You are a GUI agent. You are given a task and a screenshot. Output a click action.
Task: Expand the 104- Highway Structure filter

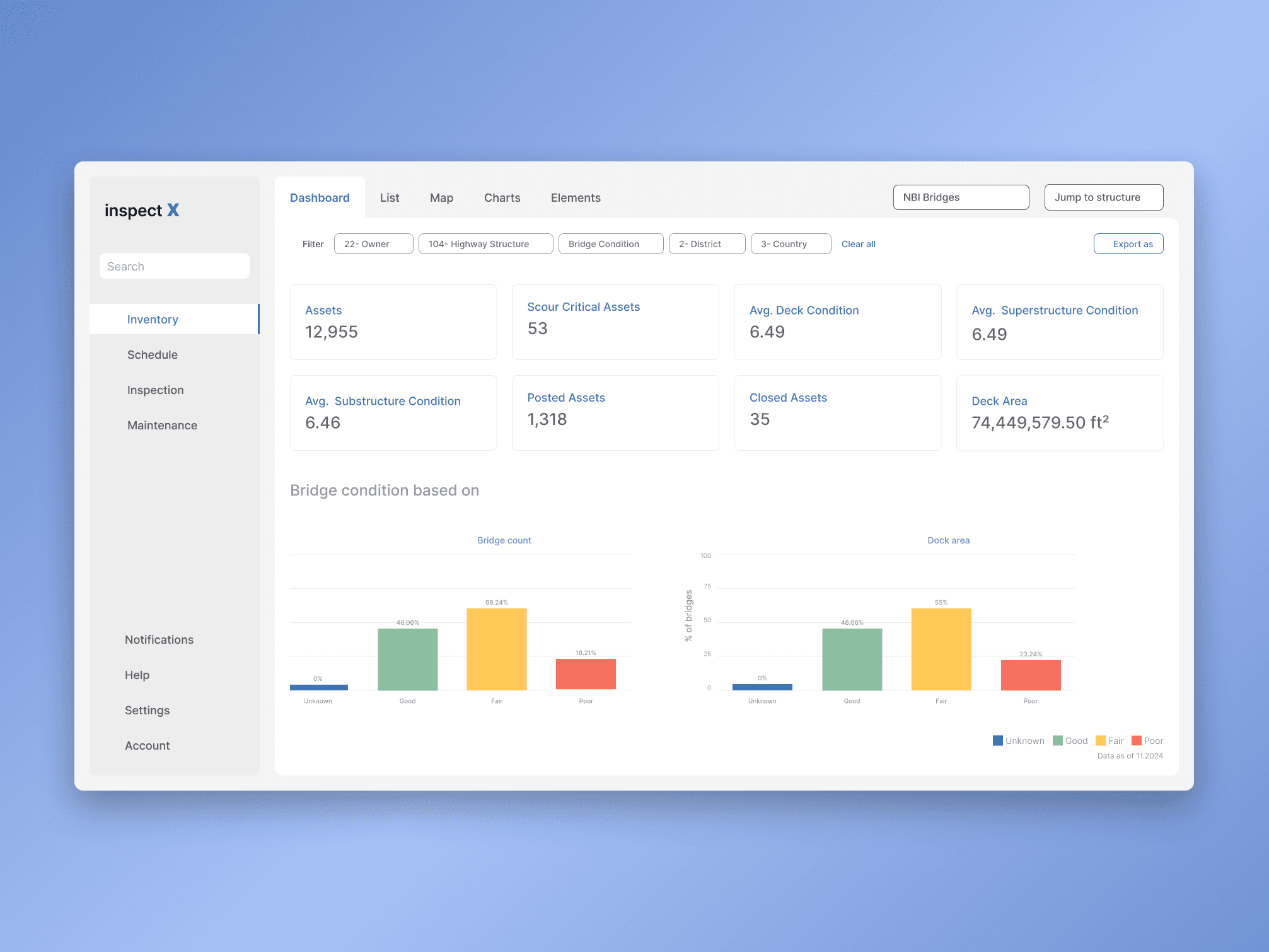[485, 244]
